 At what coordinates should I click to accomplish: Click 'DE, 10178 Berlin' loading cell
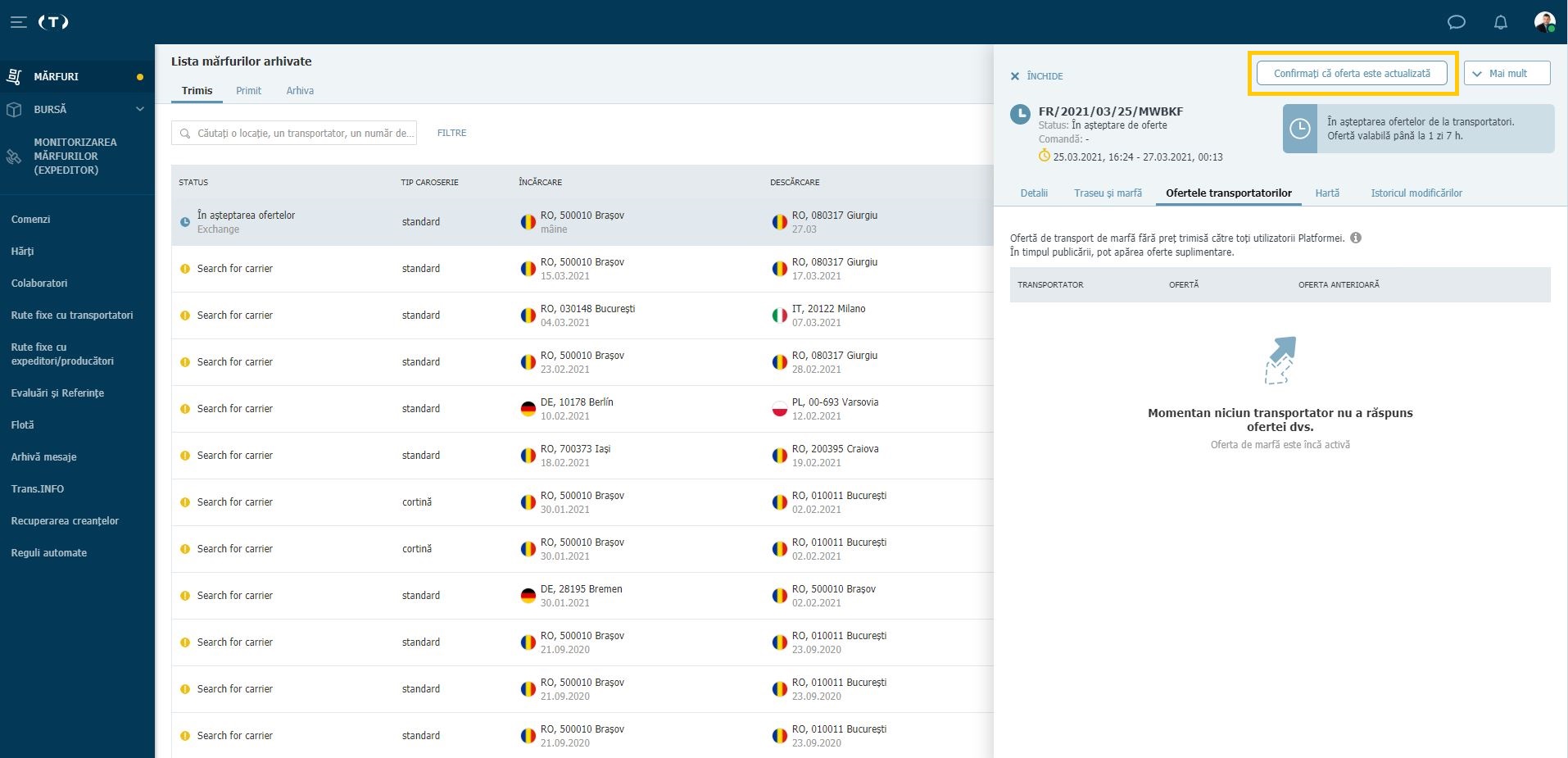(577, 402)
